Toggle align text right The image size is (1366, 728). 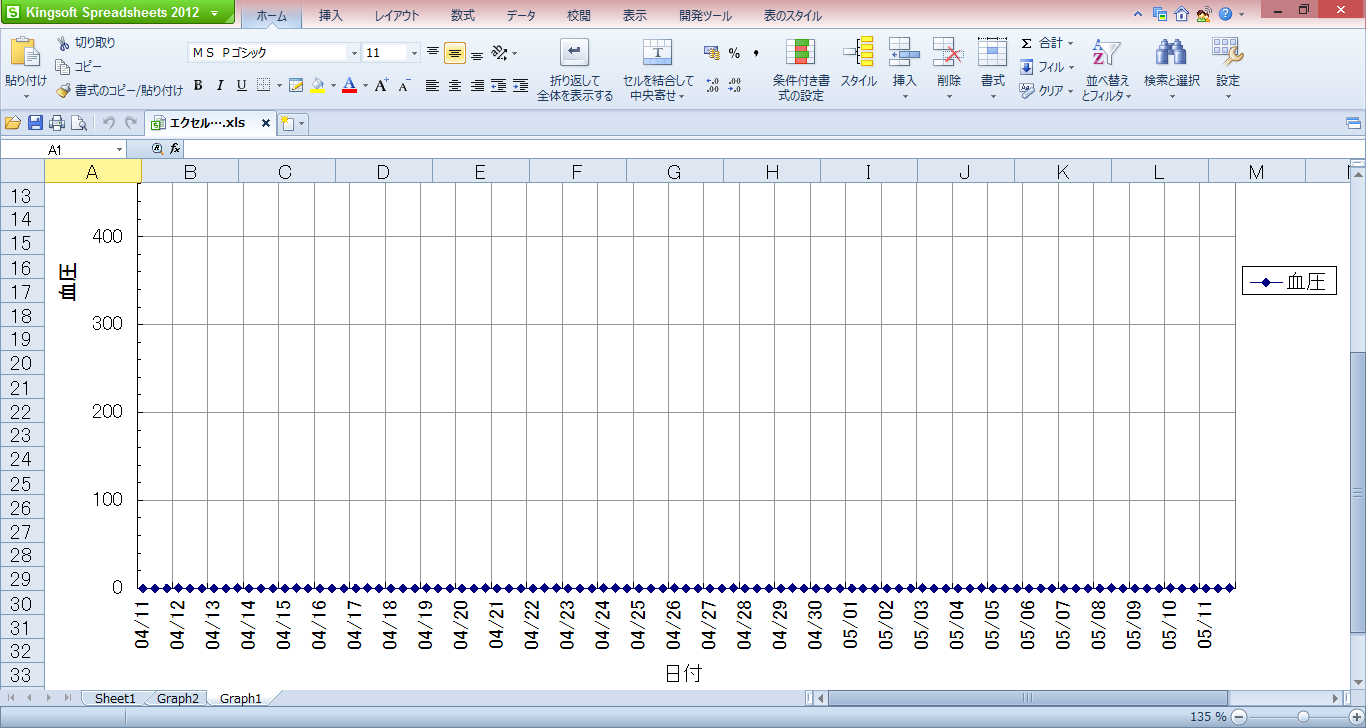point(477,86)
